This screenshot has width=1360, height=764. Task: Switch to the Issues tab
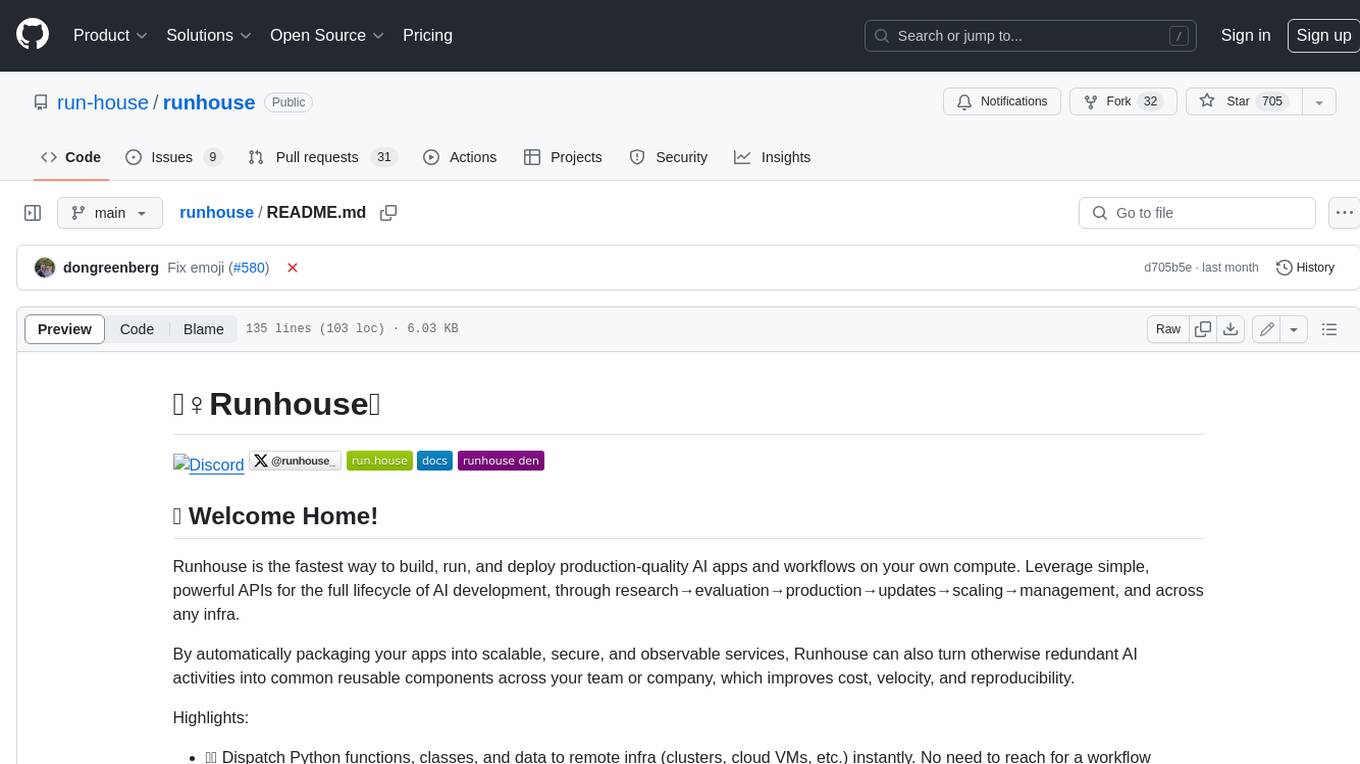click(173, 157)
